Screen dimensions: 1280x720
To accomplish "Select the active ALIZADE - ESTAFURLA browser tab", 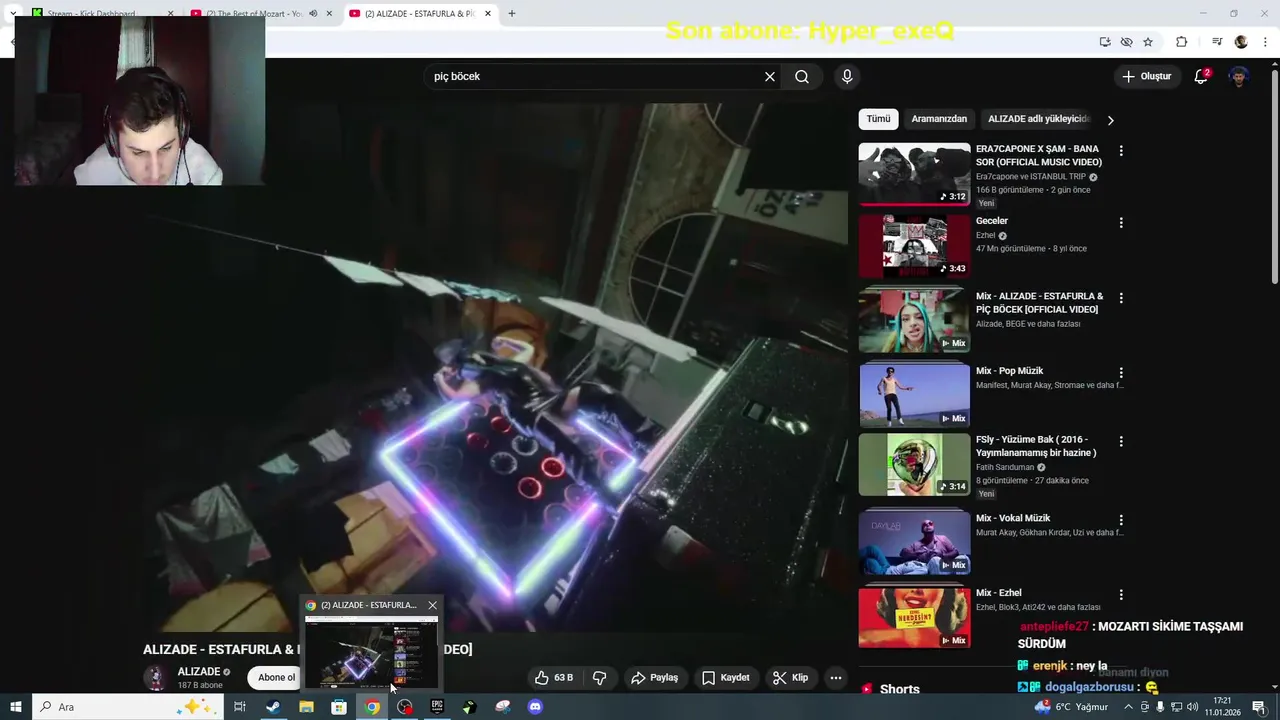I will pos(421,14).
